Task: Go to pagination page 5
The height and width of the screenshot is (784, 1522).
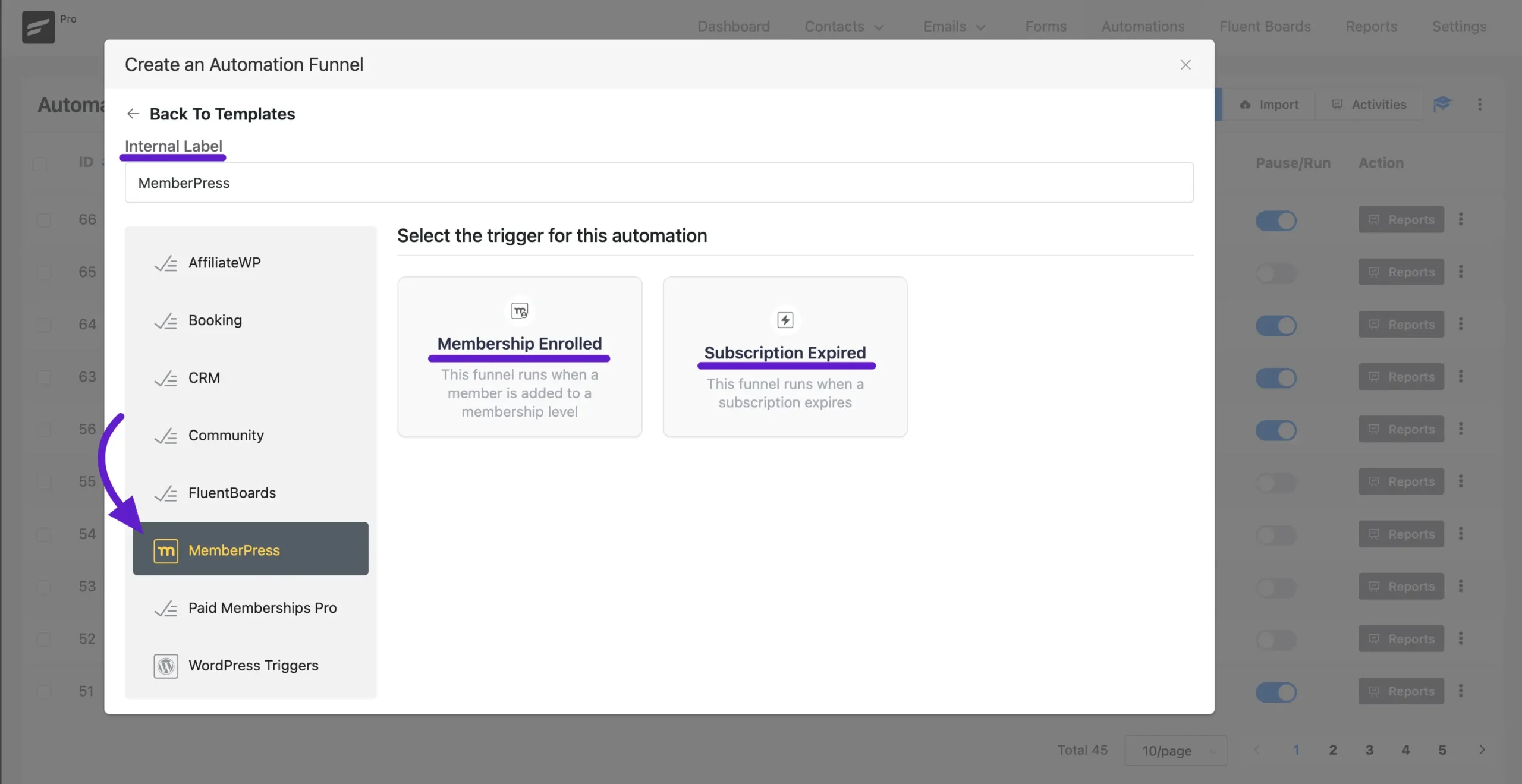Action: click(x=1442, y=750)
